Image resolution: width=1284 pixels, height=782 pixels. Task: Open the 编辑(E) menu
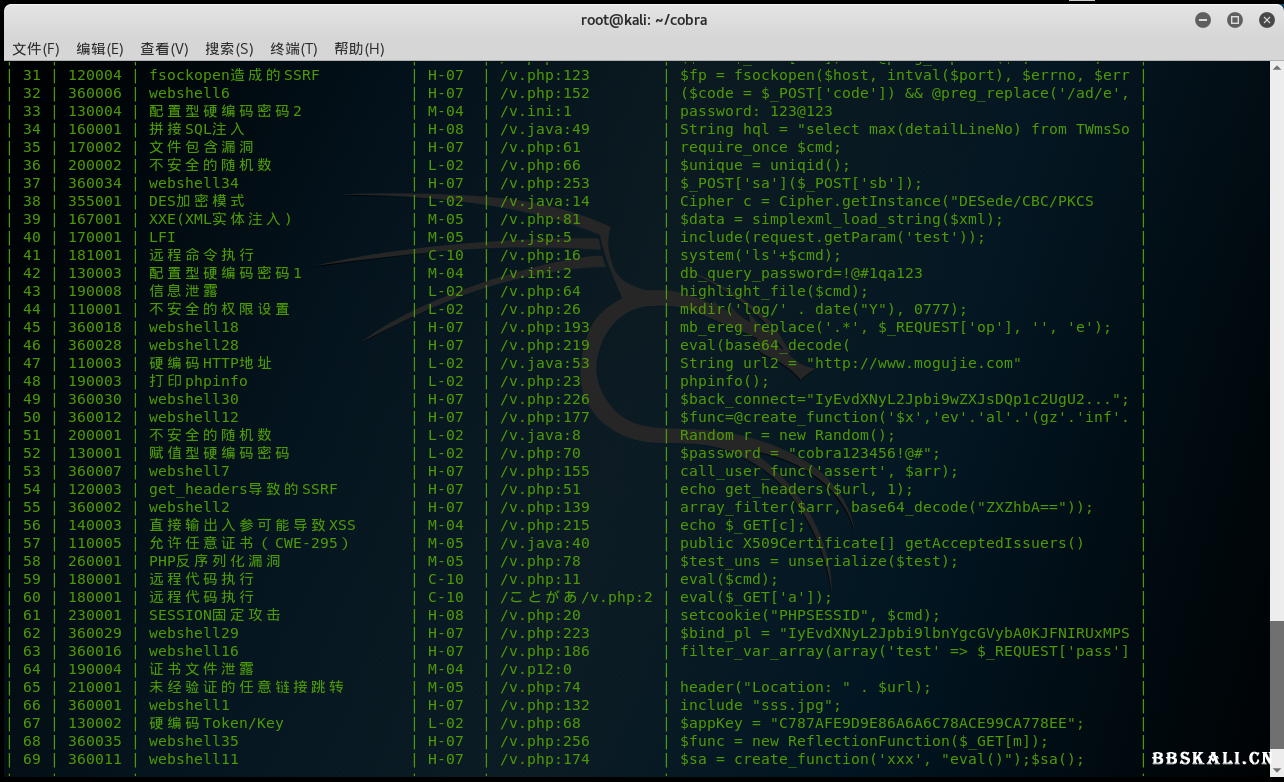pos(100,49)
